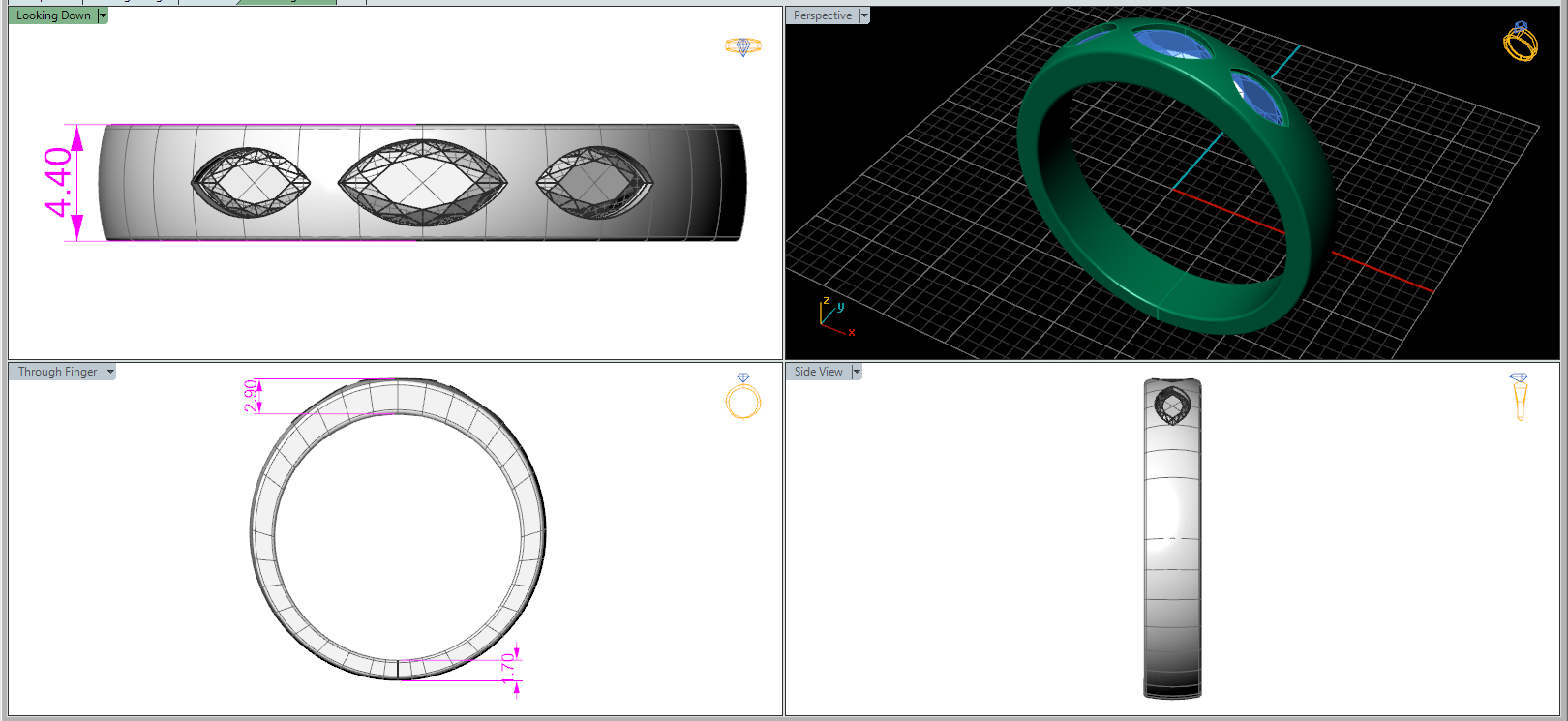The image size is (1568, 721).
Task: Click the top-view ring icon in Looking Down viewport
Action: point(743,46)
